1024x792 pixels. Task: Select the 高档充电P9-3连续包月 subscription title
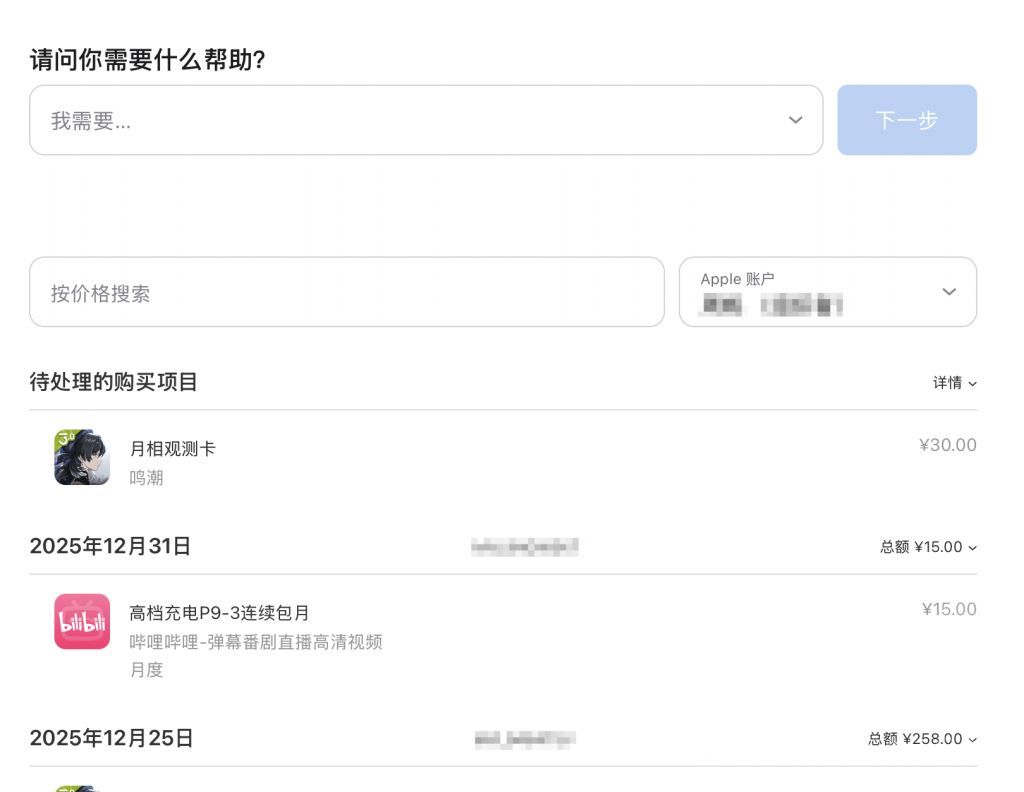219,613
